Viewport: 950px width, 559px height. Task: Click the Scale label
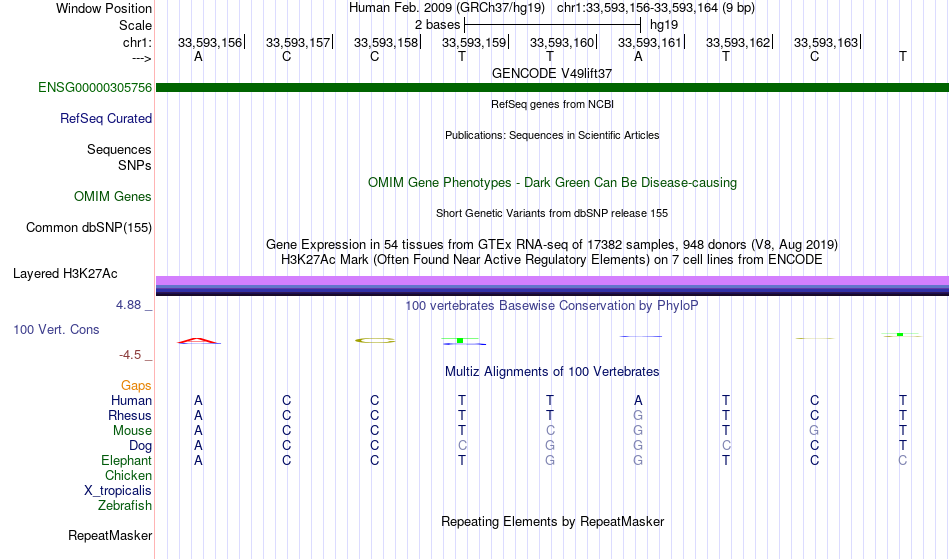click(135, 25)
